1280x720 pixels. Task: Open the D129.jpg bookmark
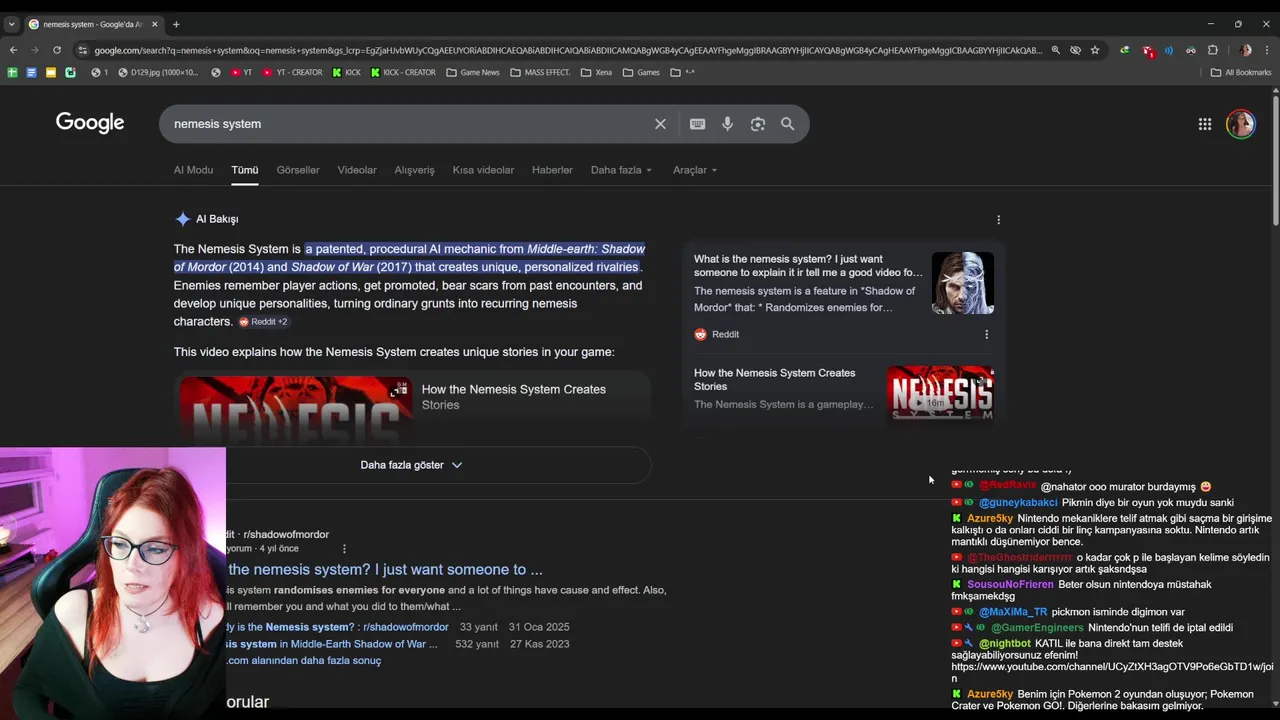158,72
